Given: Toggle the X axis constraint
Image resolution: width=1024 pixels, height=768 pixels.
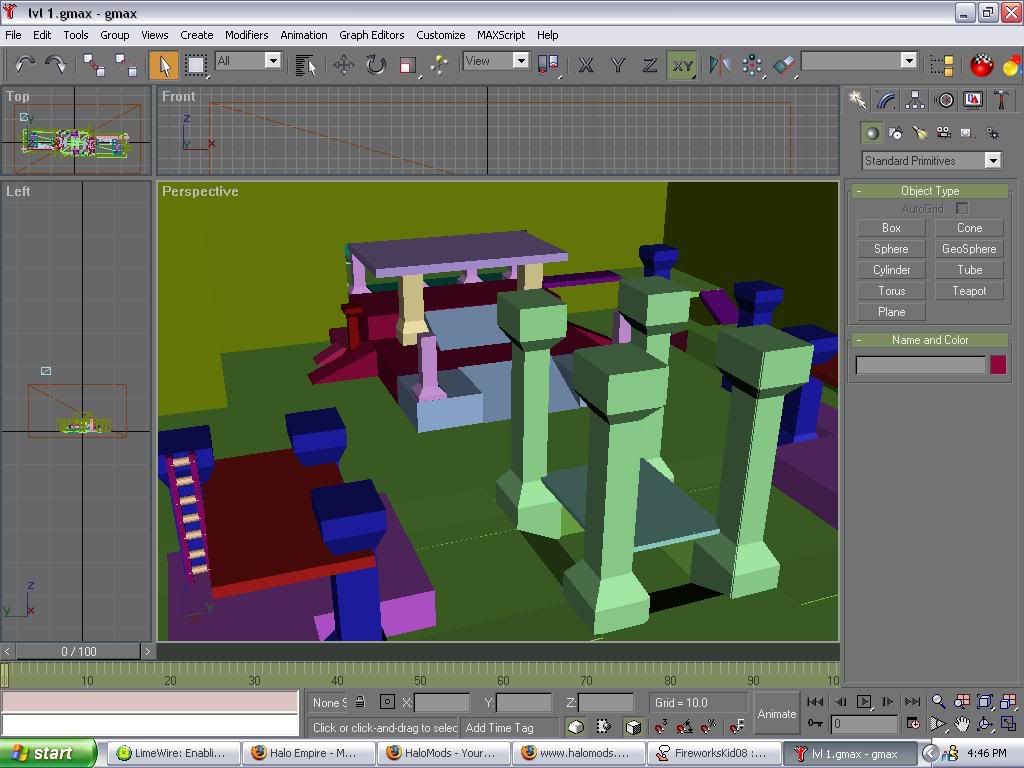Looking at the screenshot, I should coord(586,65).
